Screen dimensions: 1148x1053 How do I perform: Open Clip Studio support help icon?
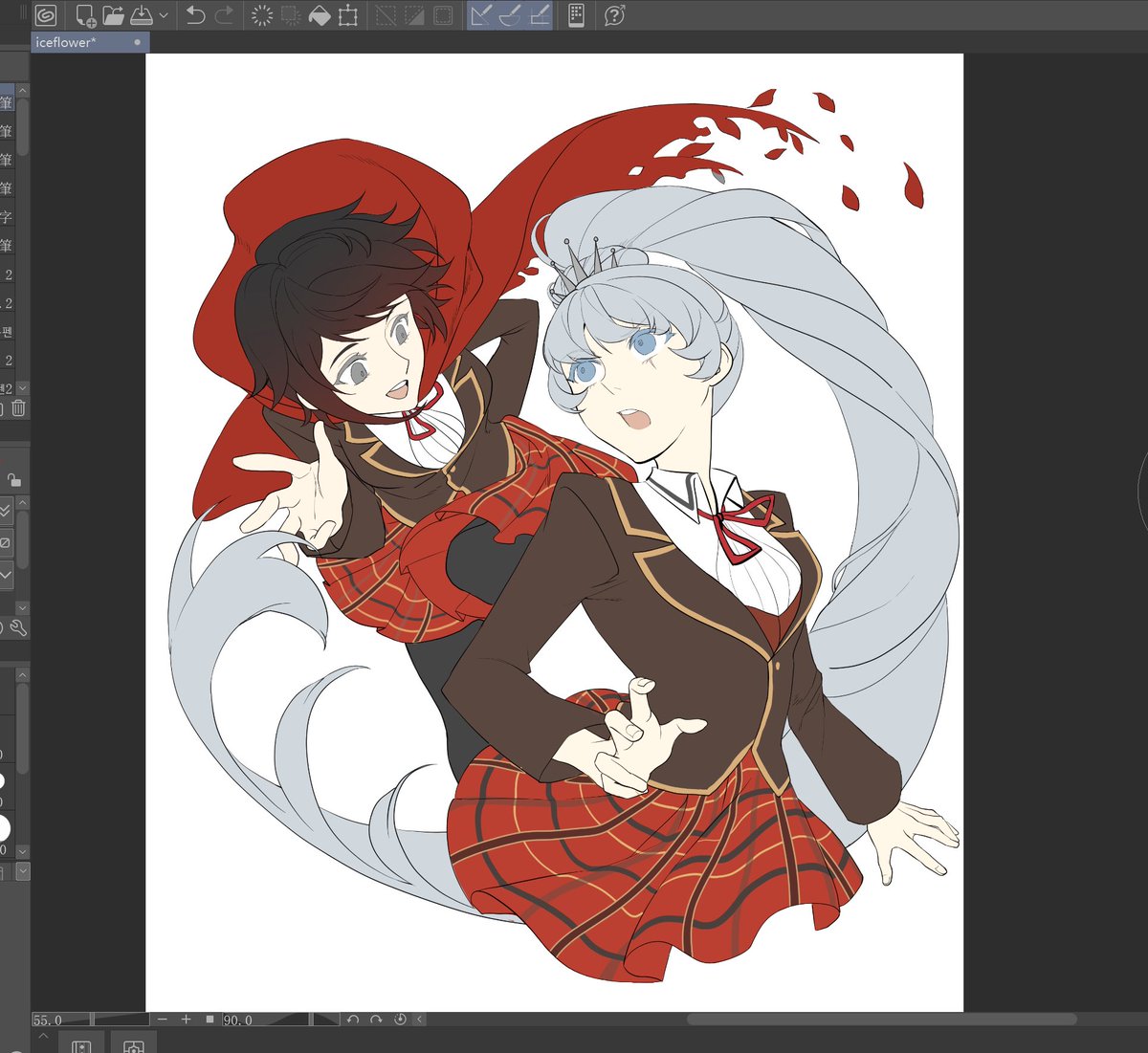[615, 15]
